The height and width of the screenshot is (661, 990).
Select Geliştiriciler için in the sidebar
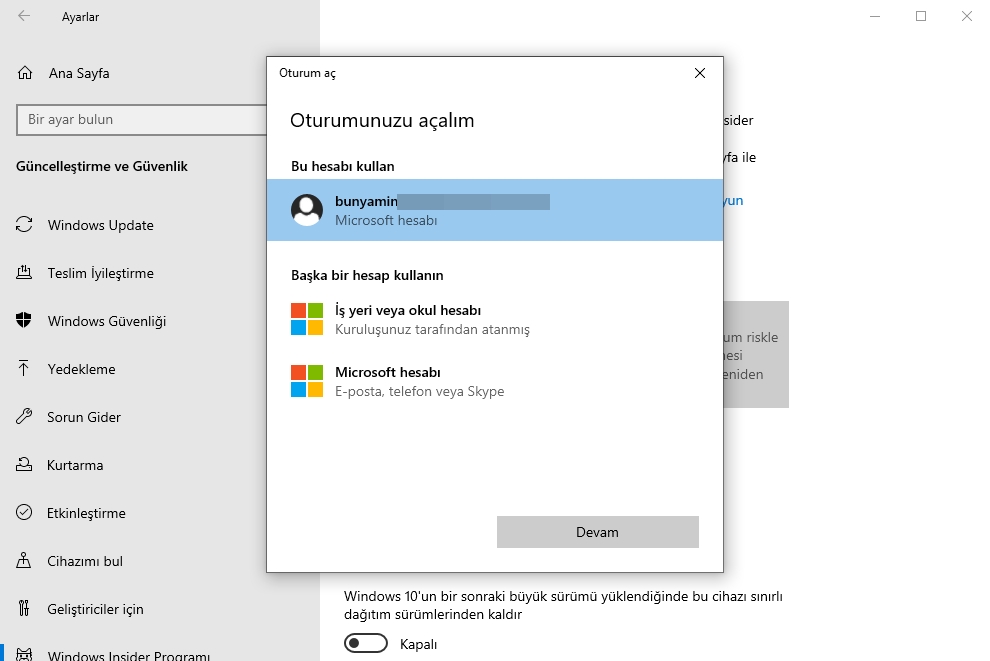(96, 609)
